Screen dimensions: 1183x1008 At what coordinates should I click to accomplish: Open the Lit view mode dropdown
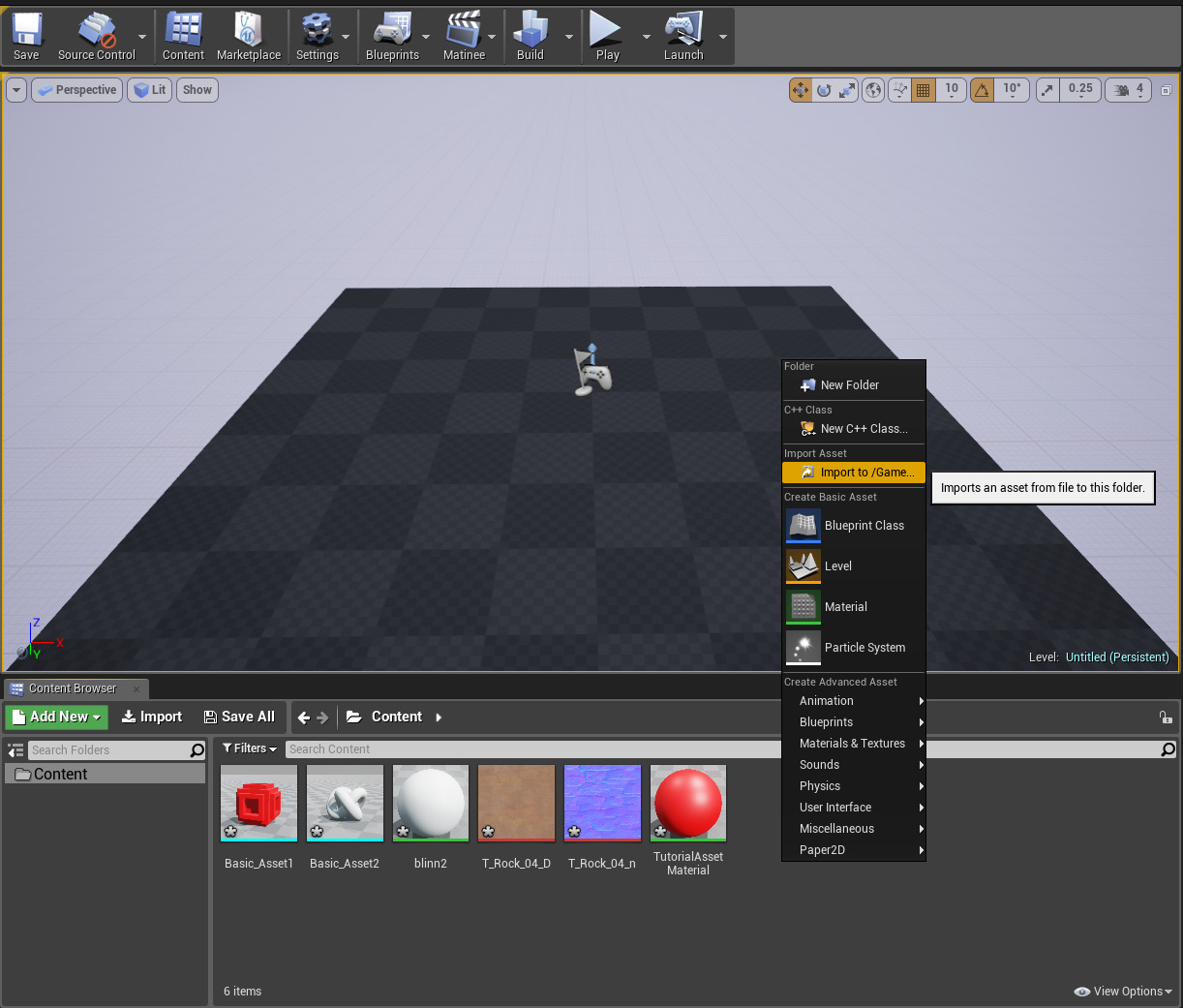[150, 90]
